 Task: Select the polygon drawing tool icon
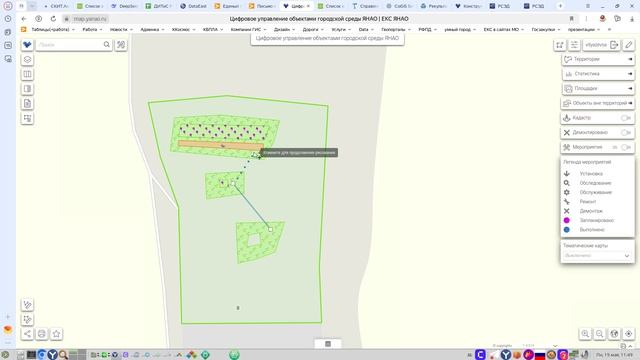[x=27, y=319]
